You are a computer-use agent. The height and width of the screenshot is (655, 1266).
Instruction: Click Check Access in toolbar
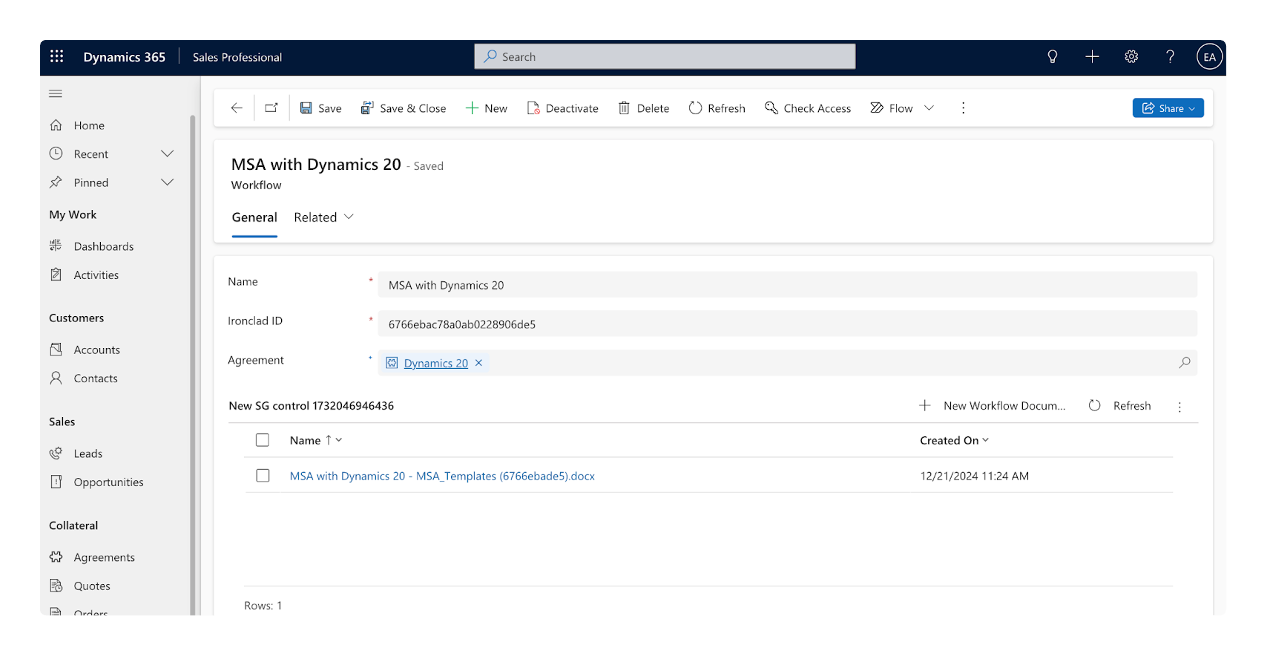[x=808, y=108]
